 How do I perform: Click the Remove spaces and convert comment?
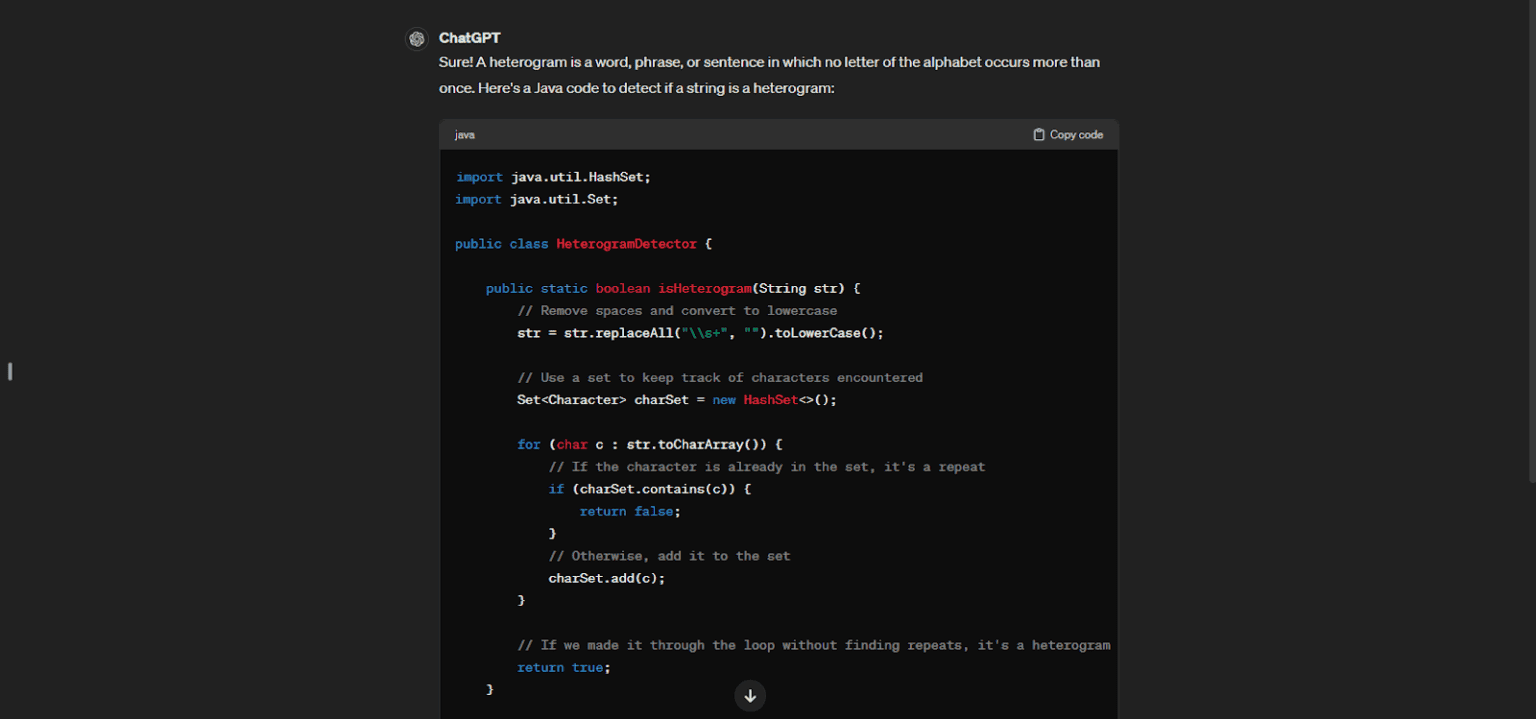[677, 311]
